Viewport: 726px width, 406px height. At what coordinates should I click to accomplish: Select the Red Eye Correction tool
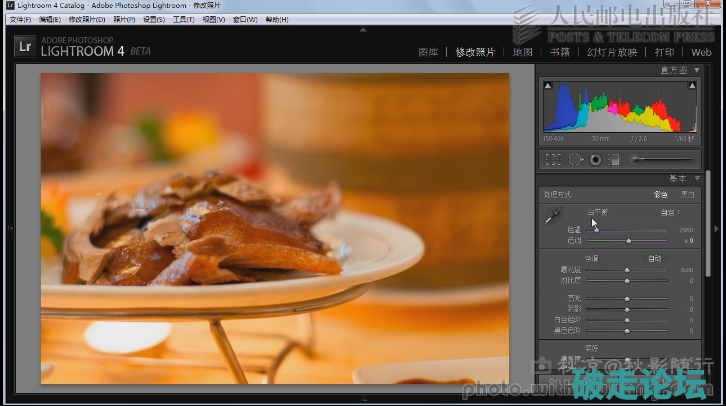(x=595, y=159)
